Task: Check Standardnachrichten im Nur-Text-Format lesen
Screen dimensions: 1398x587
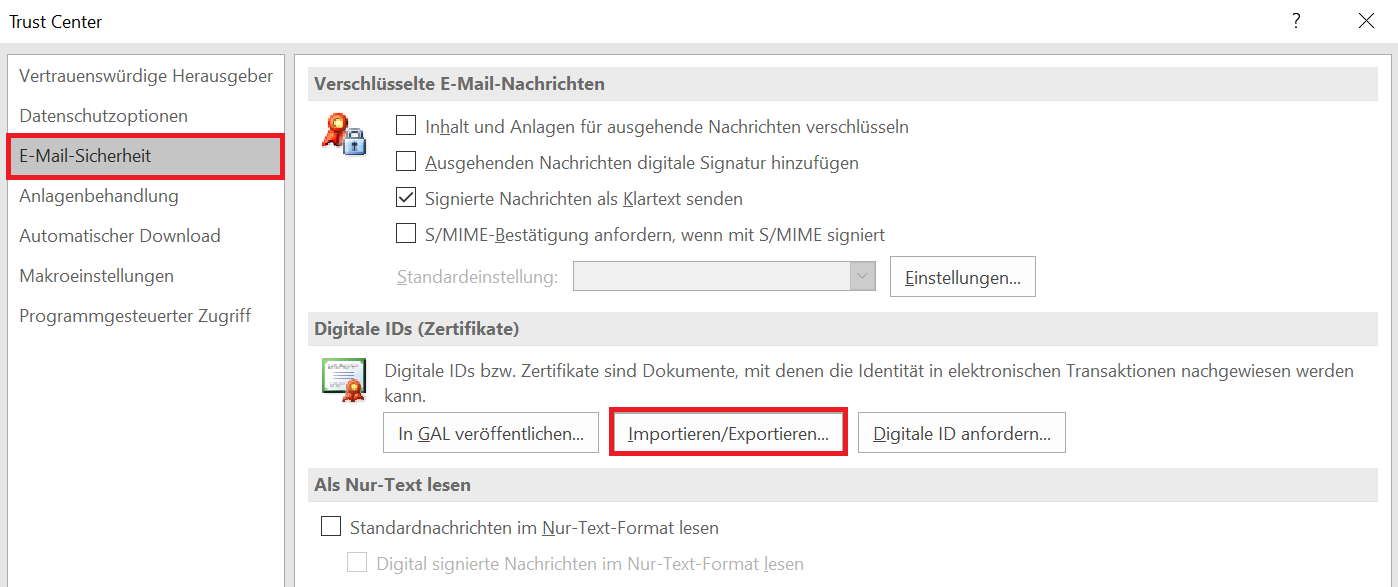Action: [x=330, y=527]
